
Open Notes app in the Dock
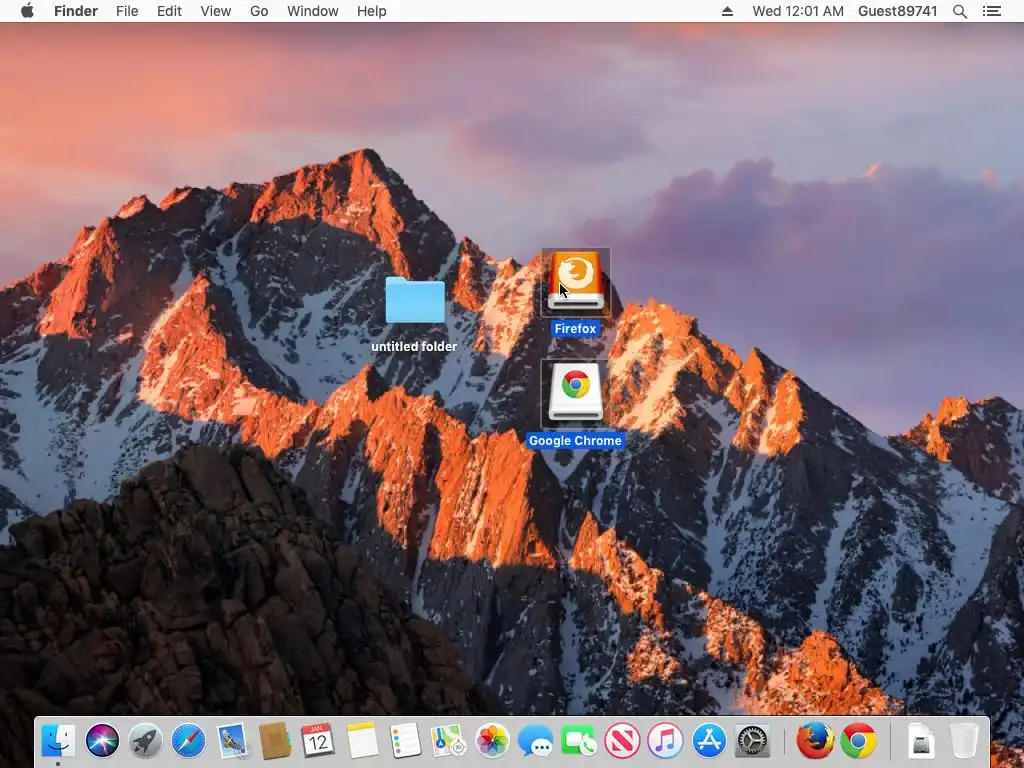coord(362,741)
